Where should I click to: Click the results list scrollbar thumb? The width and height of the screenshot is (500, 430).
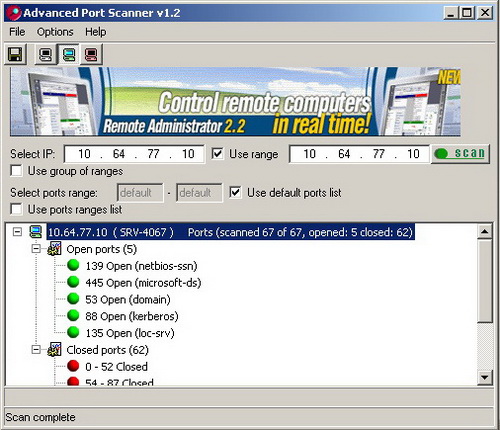click(485, 281)
